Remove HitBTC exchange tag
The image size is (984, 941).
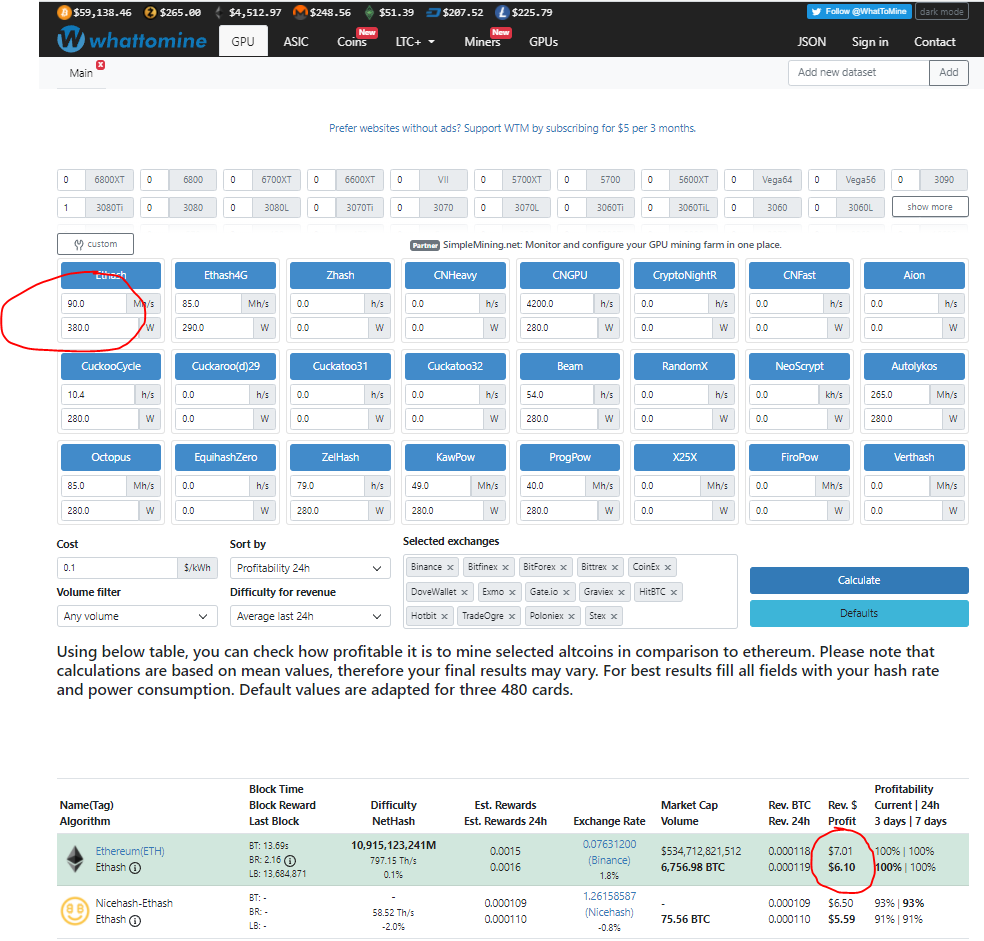pyautogui.click(x=673, y=592)
